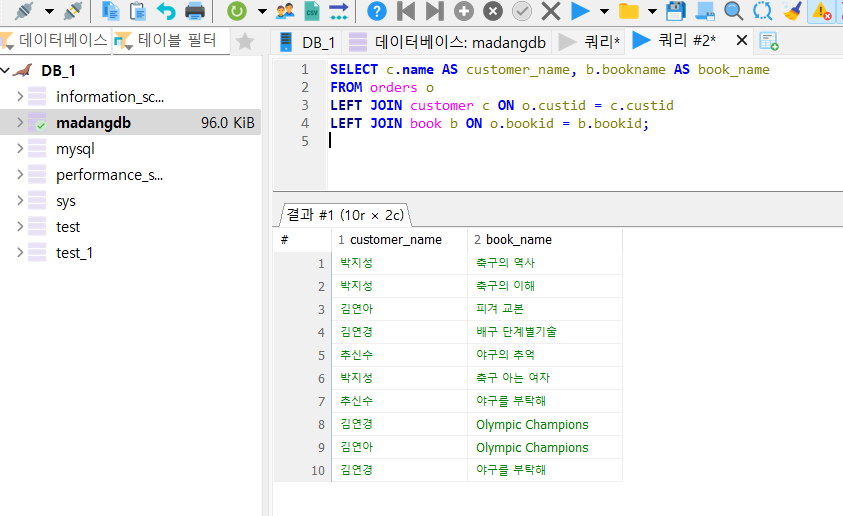Screen dimensions: 843x516
Task: Click the '배구 단계별기술' cell
Action: click(x=545, y=332)
